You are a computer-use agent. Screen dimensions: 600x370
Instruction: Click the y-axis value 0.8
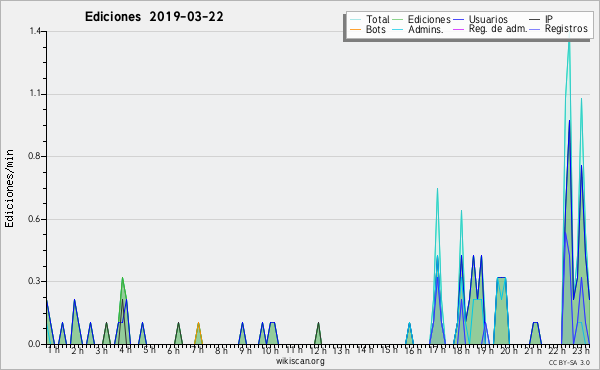tap(34, 156)
